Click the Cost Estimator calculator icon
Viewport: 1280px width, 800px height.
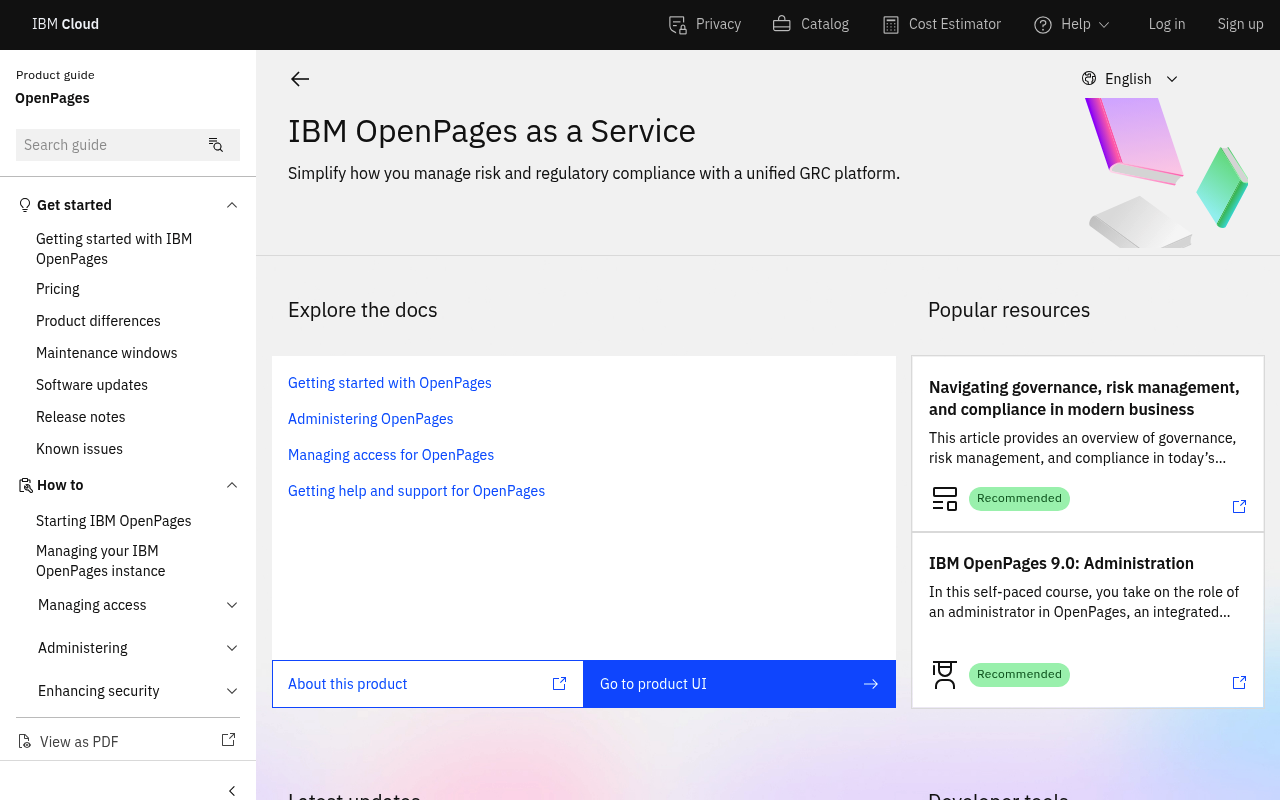click(x=891, y=25)
